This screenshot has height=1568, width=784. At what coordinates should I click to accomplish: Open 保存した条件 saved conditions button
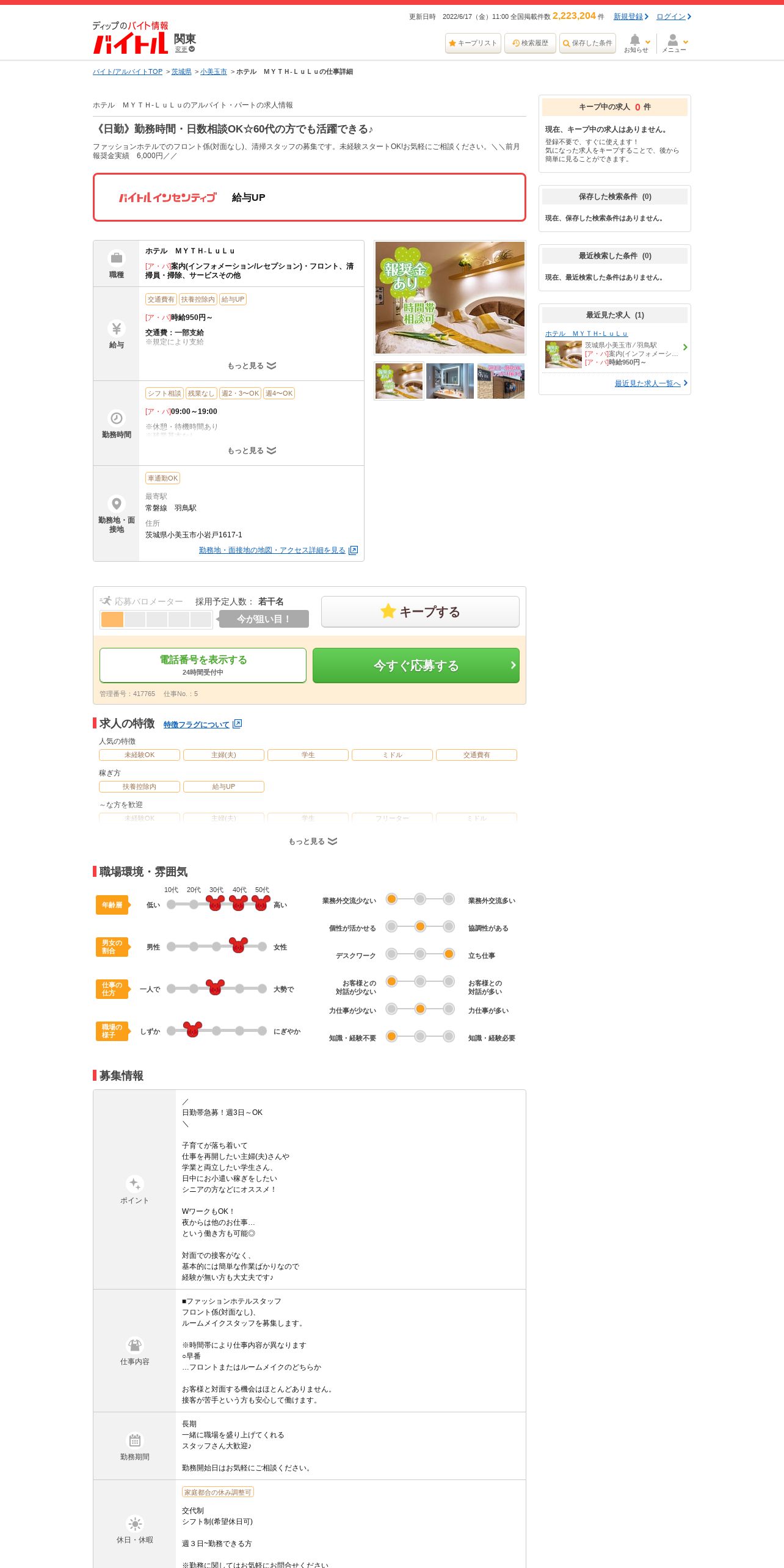click(587, 43)
